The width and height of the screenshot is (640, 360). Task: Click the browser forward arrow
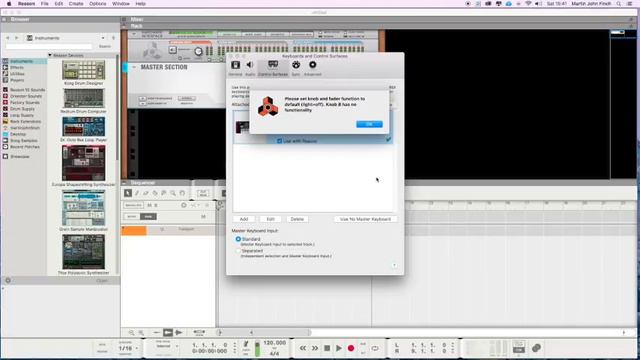(16, 38)
